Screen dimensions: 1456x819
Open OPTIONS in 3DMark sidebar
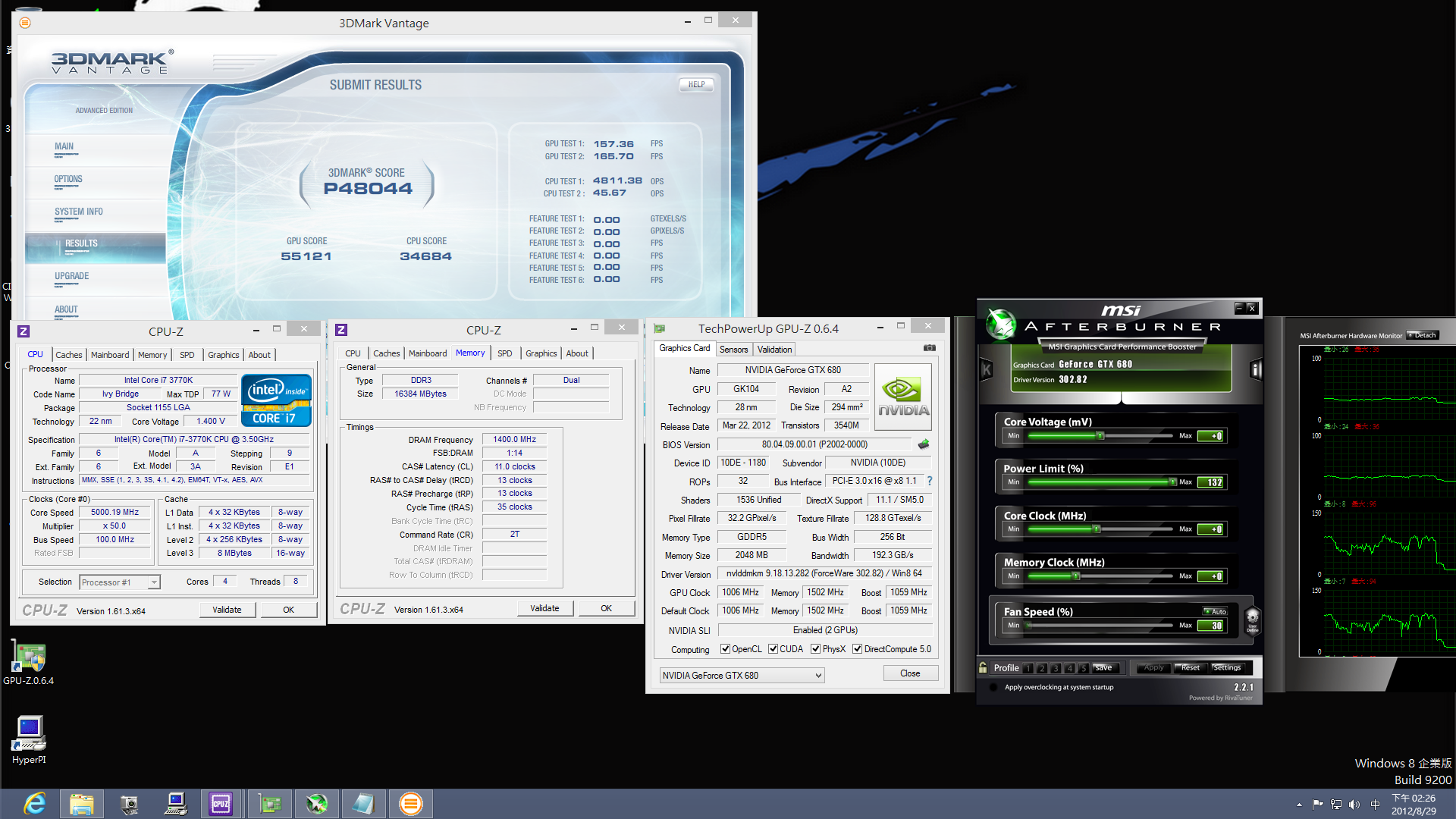point(68,179)
